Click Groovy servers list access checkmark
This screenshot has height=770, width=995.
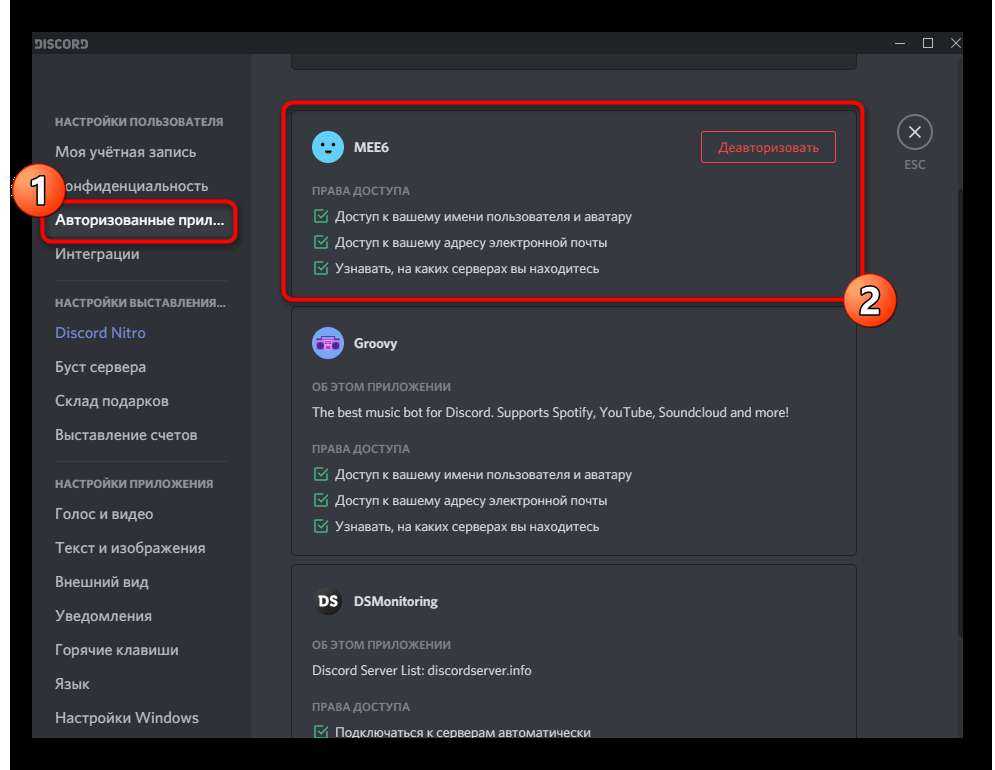[x=321, y=526]
